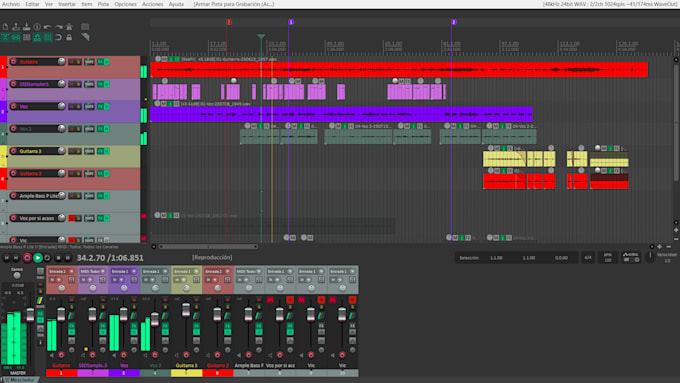Open FX button on Guitarra track panel
The width and height of the screenshot is (680, 383).
100,62
